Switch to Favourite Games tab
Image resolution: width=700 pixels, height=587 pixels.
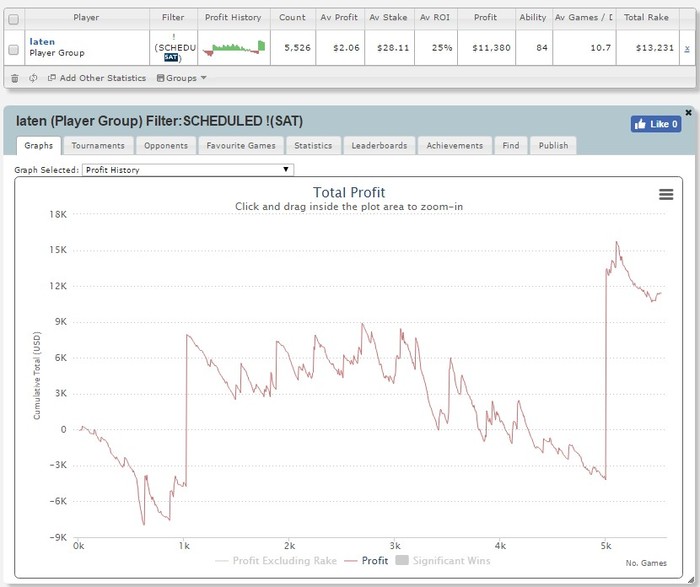coord(241,146)
